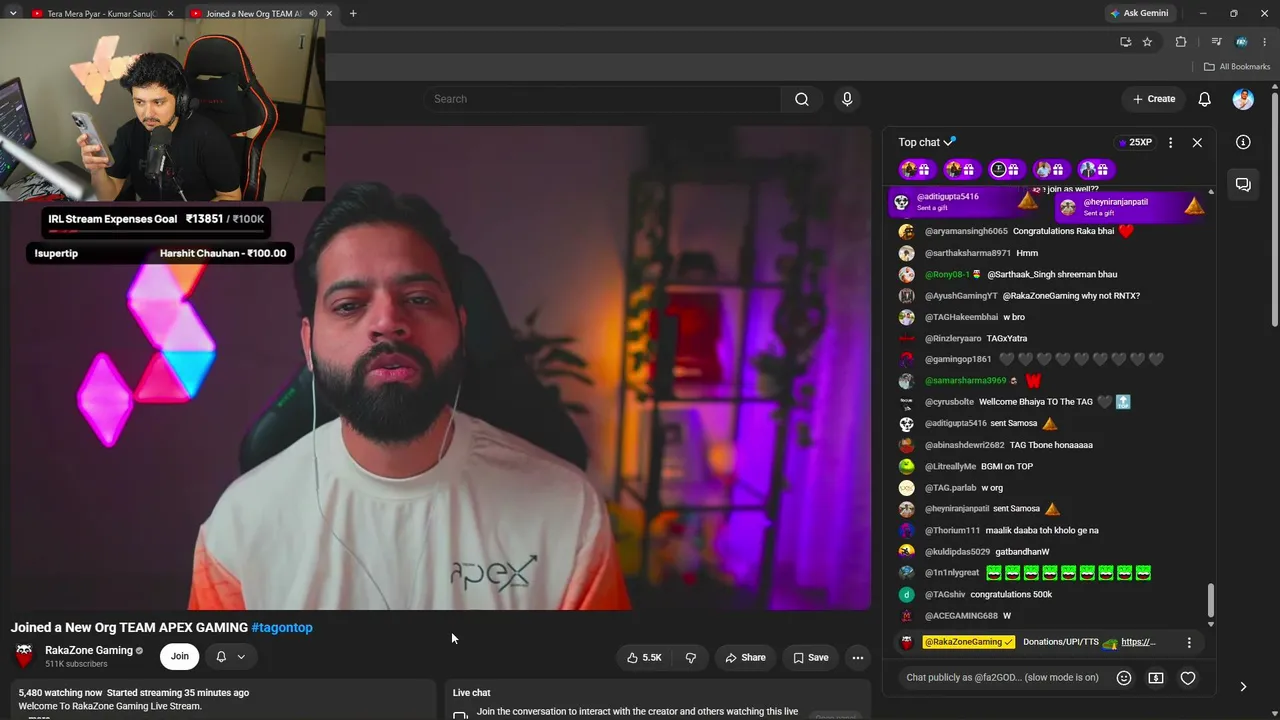The width and height of the screenshot is (1280, 720).
Task: Click 'maalik daaba toh kholo ge na' message
Action: coord(1042,531)
